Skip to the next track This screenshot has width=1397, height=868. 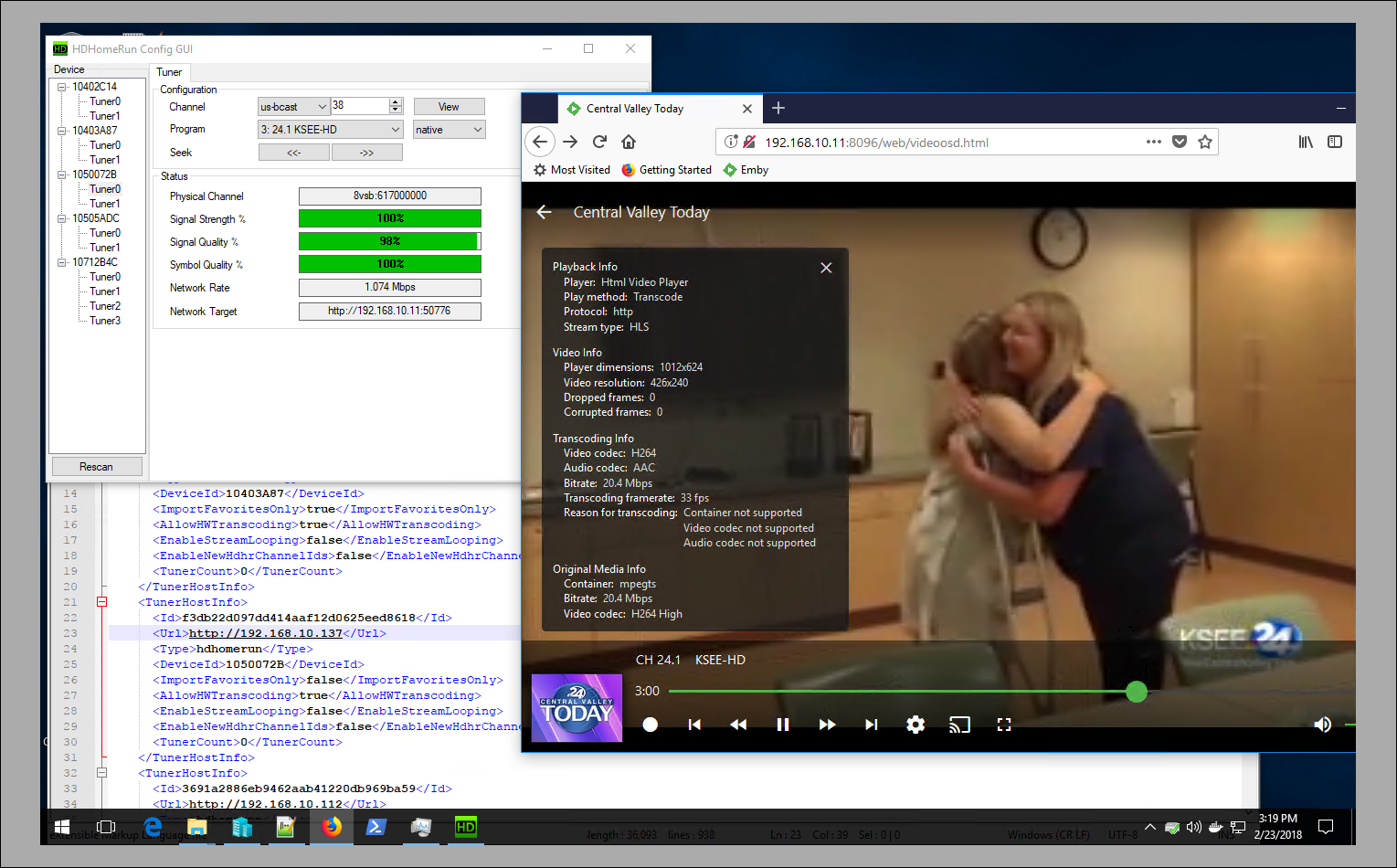pos(871,725)
